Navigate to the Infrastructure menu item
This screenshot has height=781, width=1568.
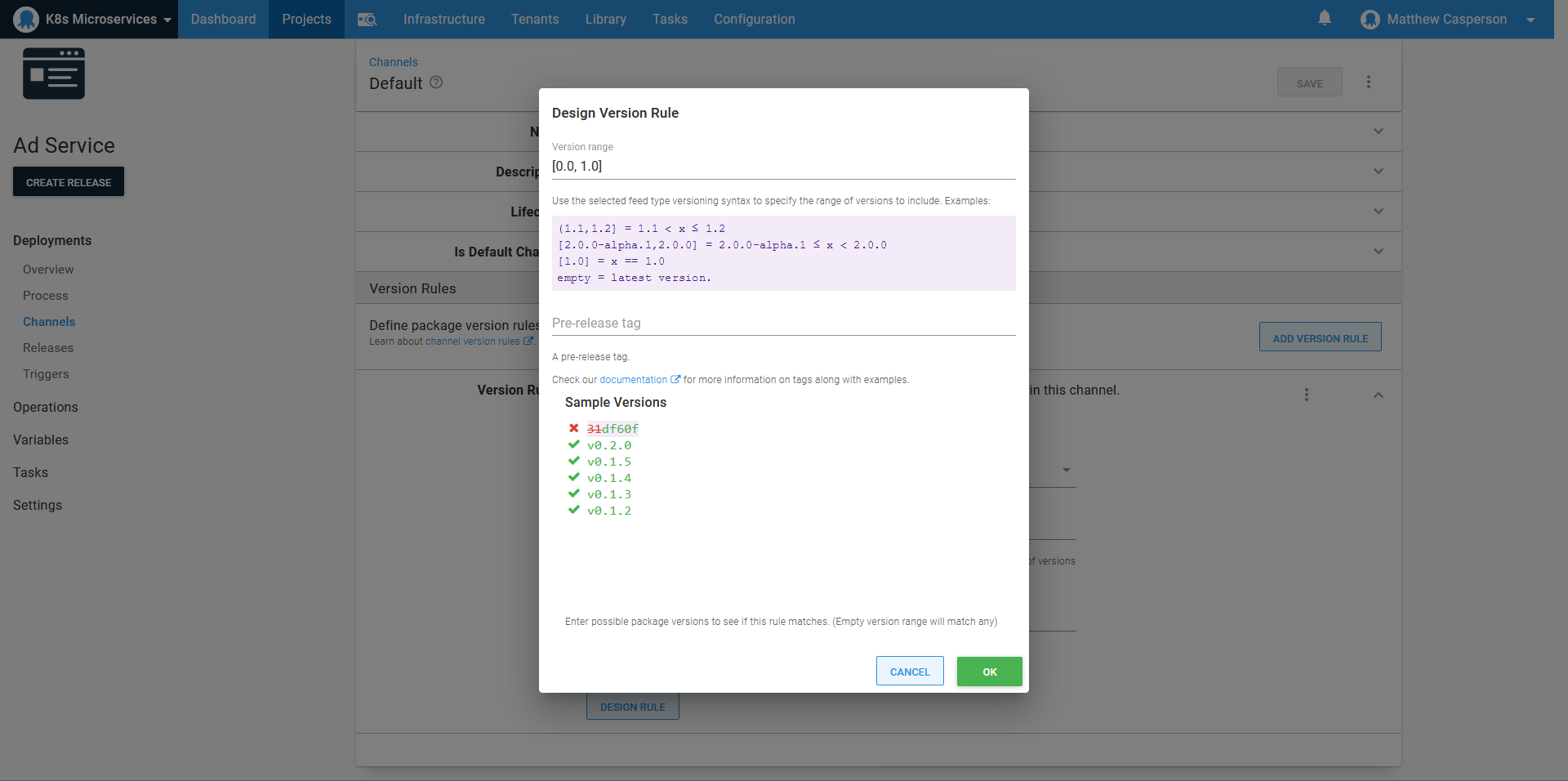443,19
